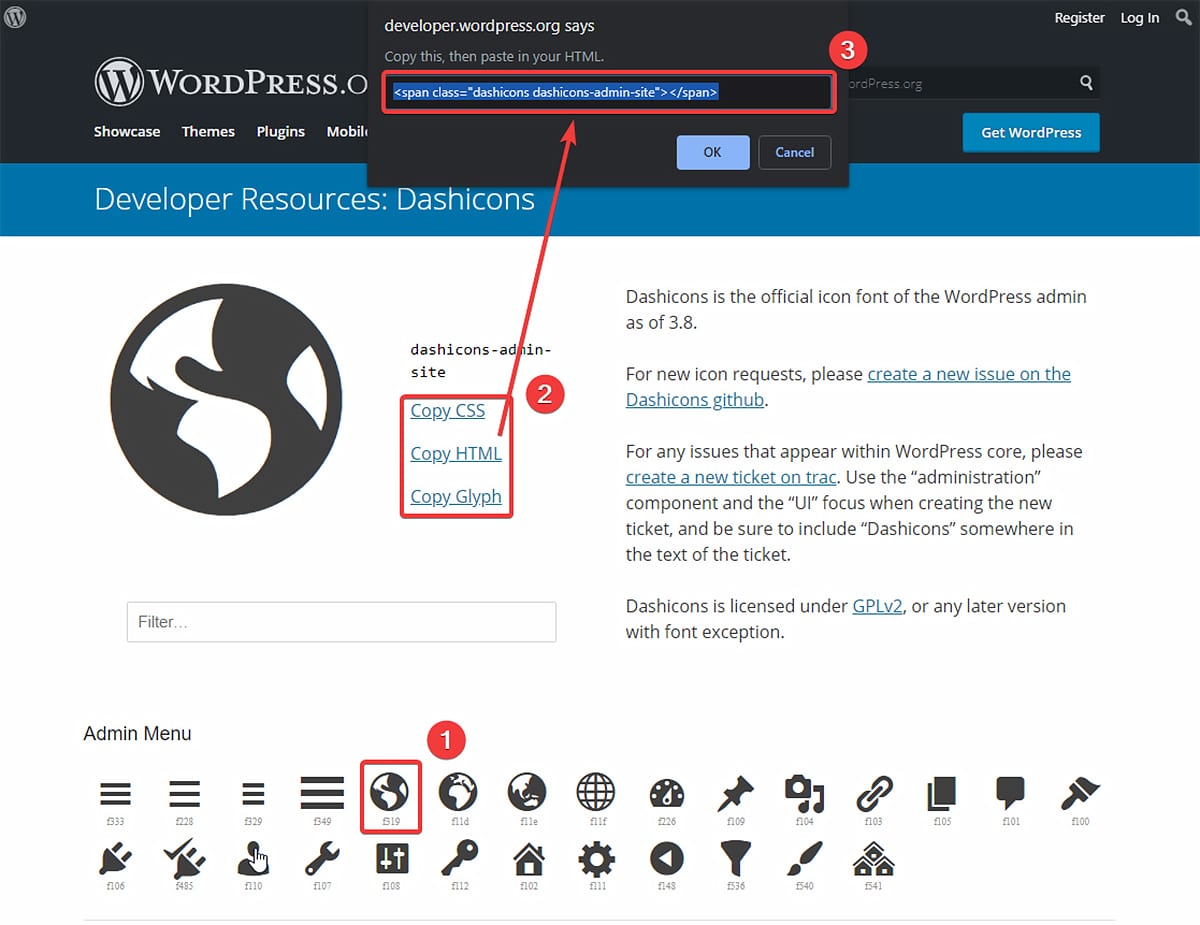Viewport: 1200px width, 925px height.
Task: Select the camera and music media icon f104
Action: coord(804,794)
